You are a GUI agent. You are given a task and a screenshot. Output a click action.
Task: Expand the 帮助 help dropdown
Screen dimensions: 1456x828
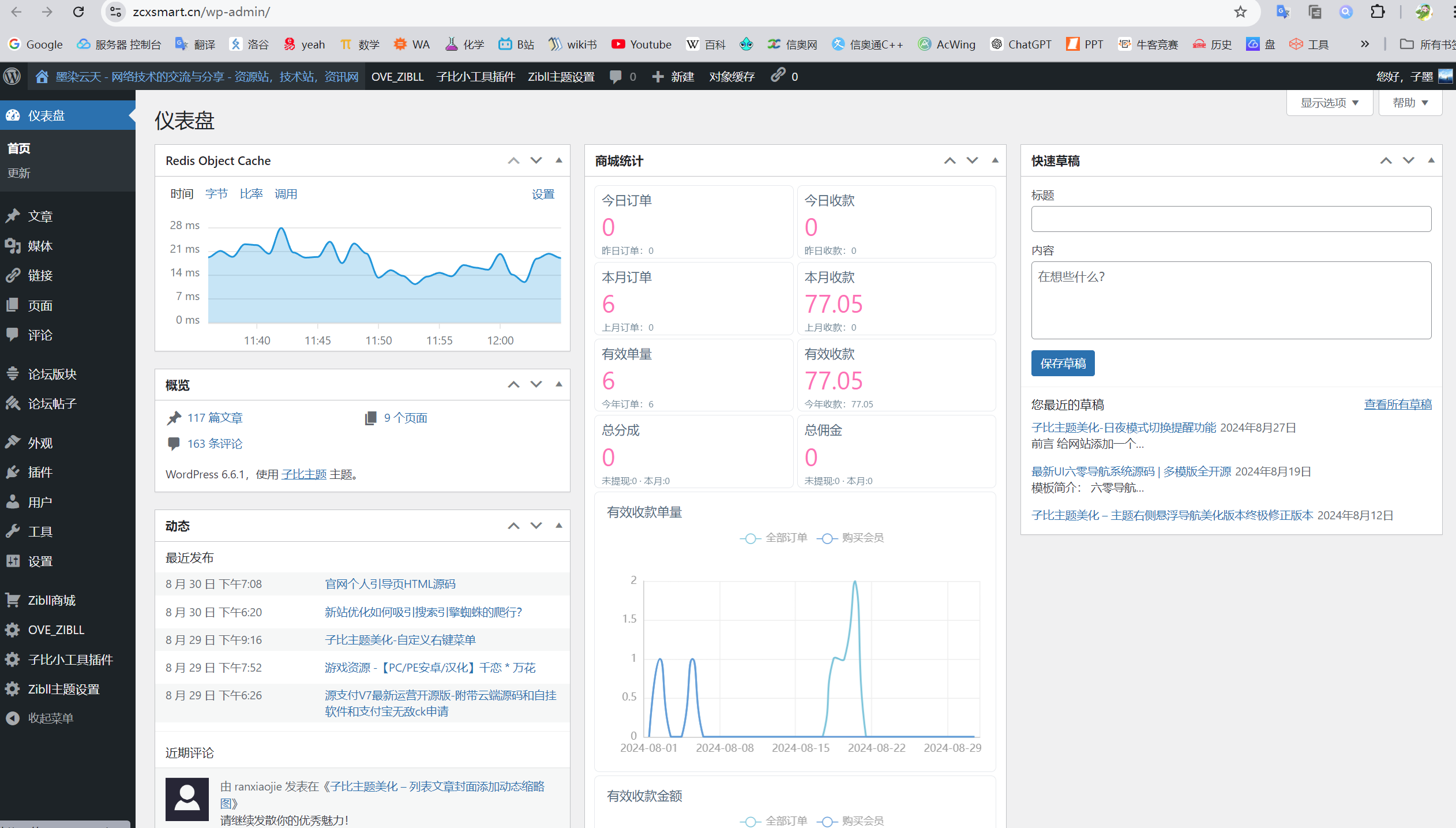point(1410,103)
